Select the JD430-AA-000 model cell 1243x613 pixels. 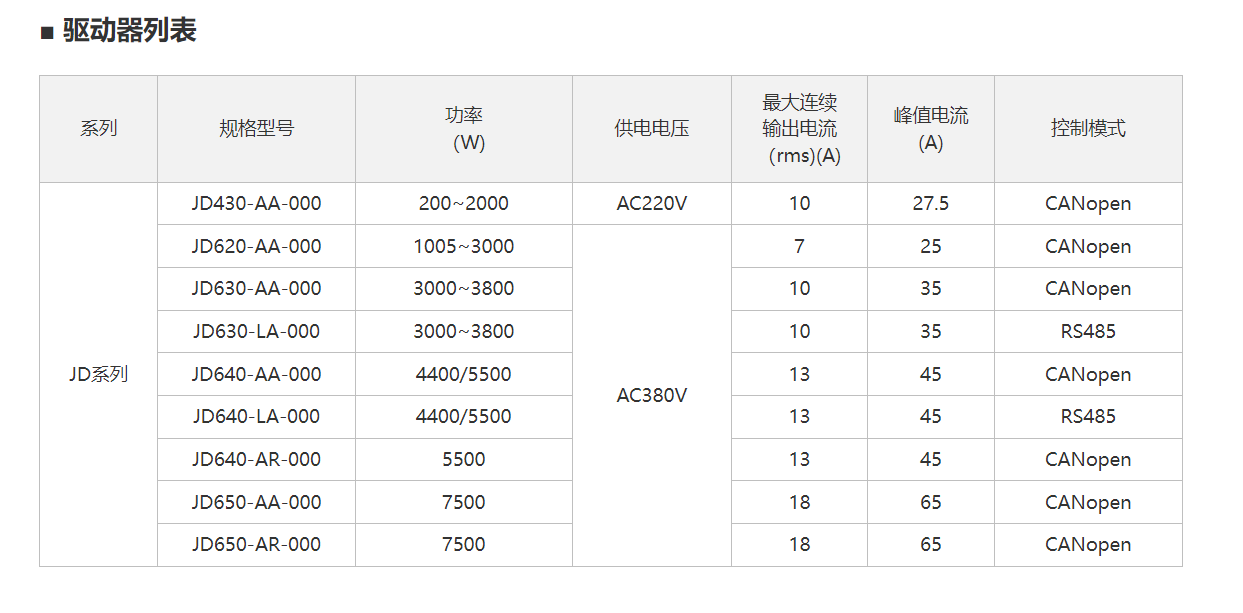(x=256, y=204)
